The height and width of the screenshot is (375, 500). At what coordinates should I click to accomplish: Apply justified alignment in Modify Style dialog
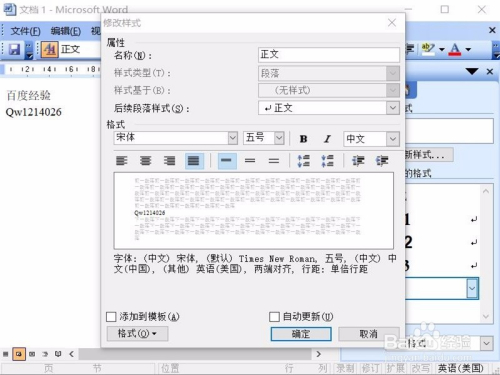click(x=194, y=161)
